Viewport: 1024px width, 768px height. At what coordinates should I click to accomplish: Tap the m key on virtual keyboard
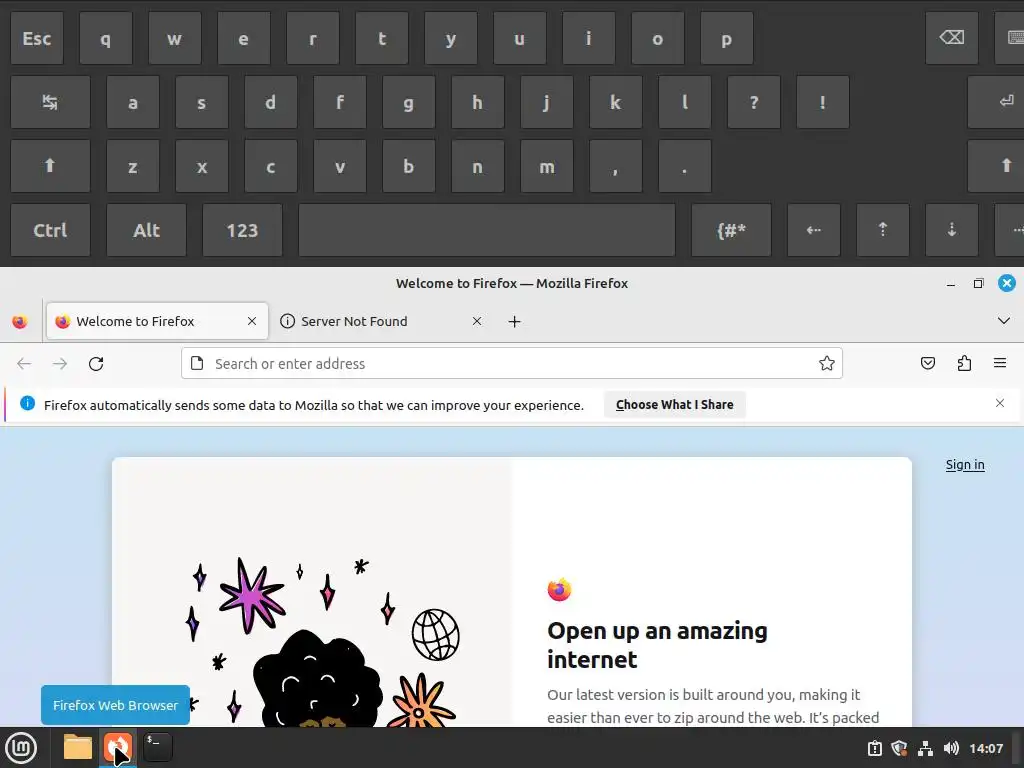point(547,166)
